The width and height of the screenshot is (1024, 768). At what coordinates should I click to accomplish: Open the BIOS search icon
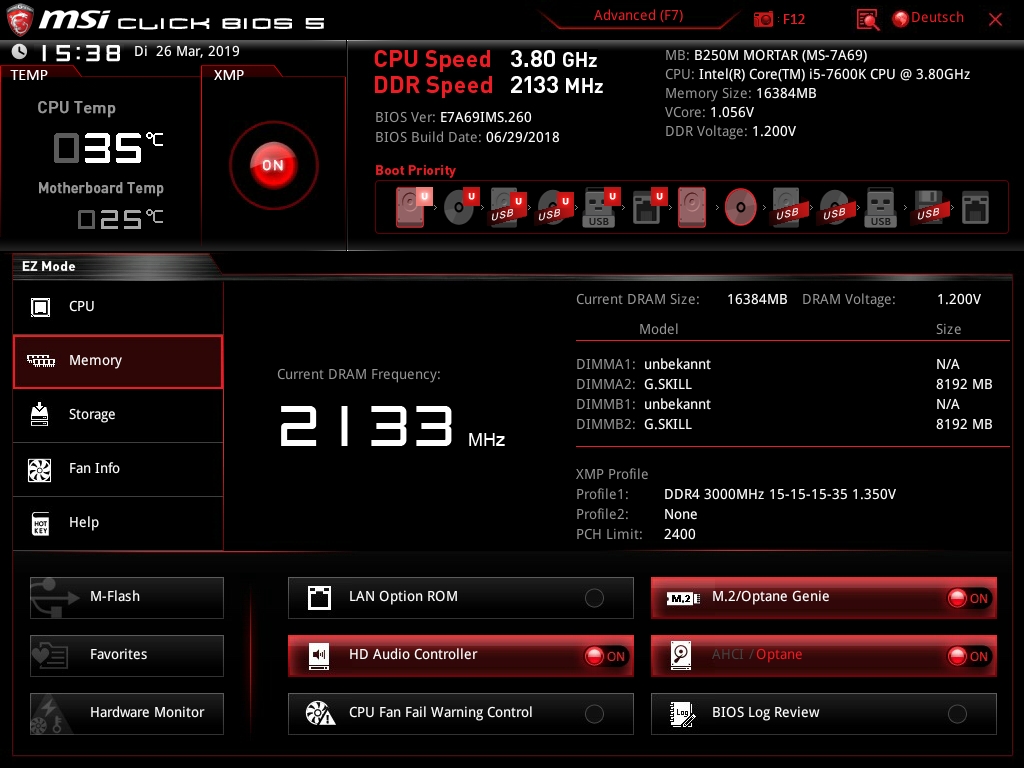[x=867, y=20]
